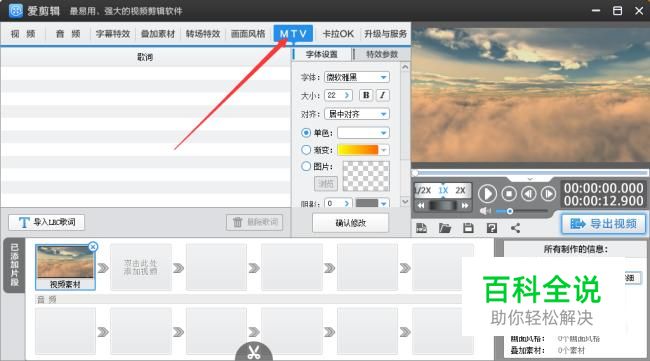Step back one frame
Viewport: 650px width, 361px height.
point(529,194)
